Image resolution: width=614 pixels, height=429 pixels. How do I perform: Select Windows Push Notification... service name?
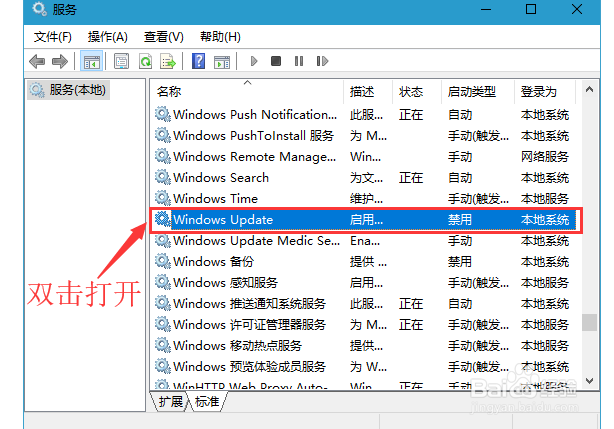coord(255,115)
